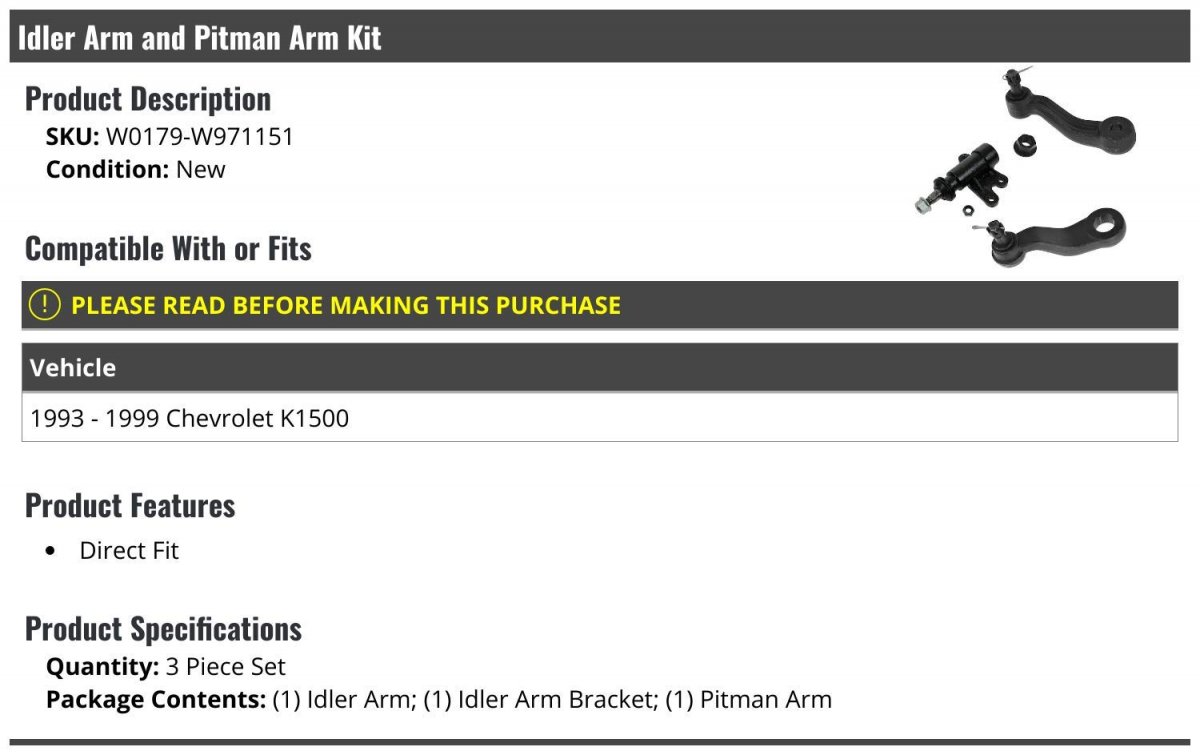Click the yellow exclamation warning icon
The image size is (1200, 755).
tap(44, 305)
